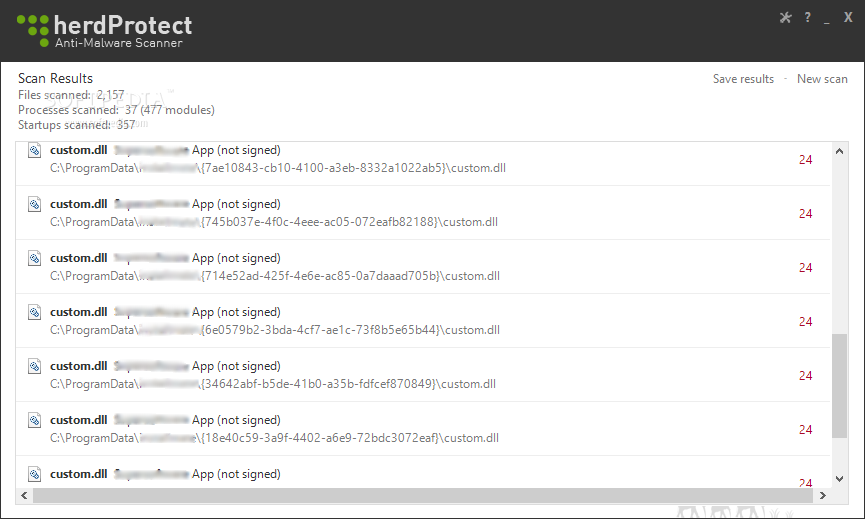Click detection count 24 for 714e52ad row
This screenshot has height=519, width=865.
[805, 268]
